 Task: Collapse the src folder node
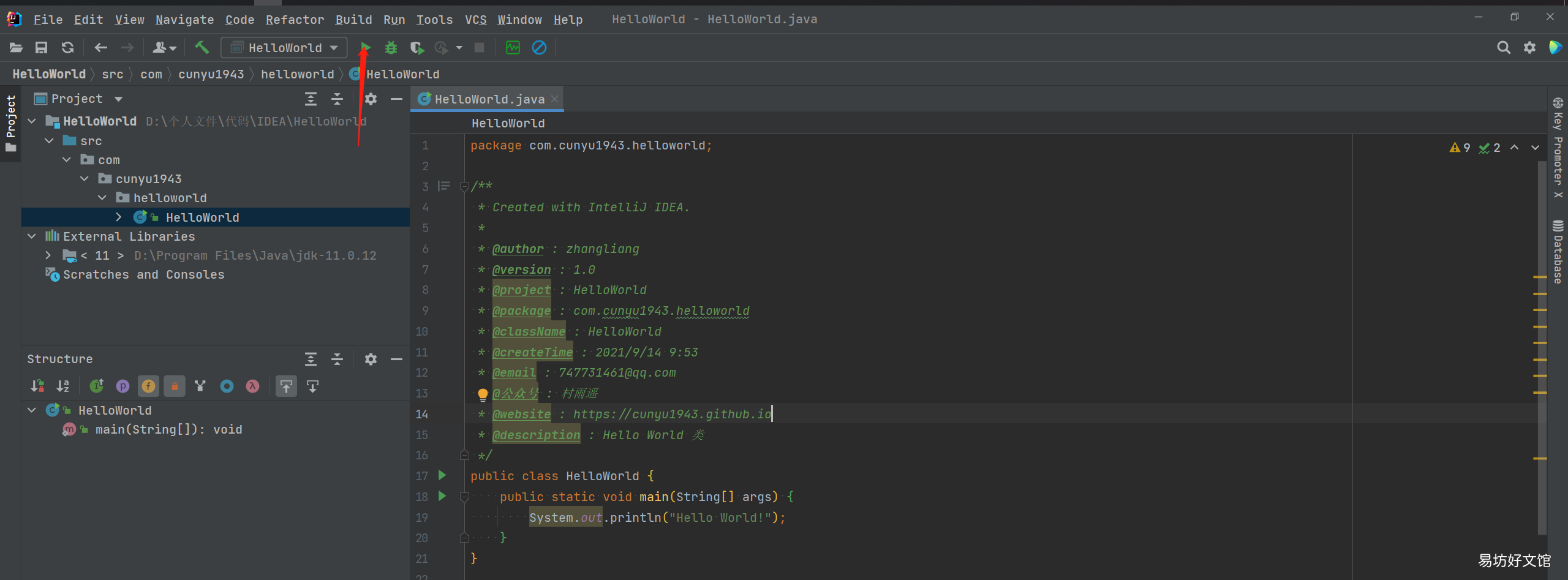(x=49, y=141)
